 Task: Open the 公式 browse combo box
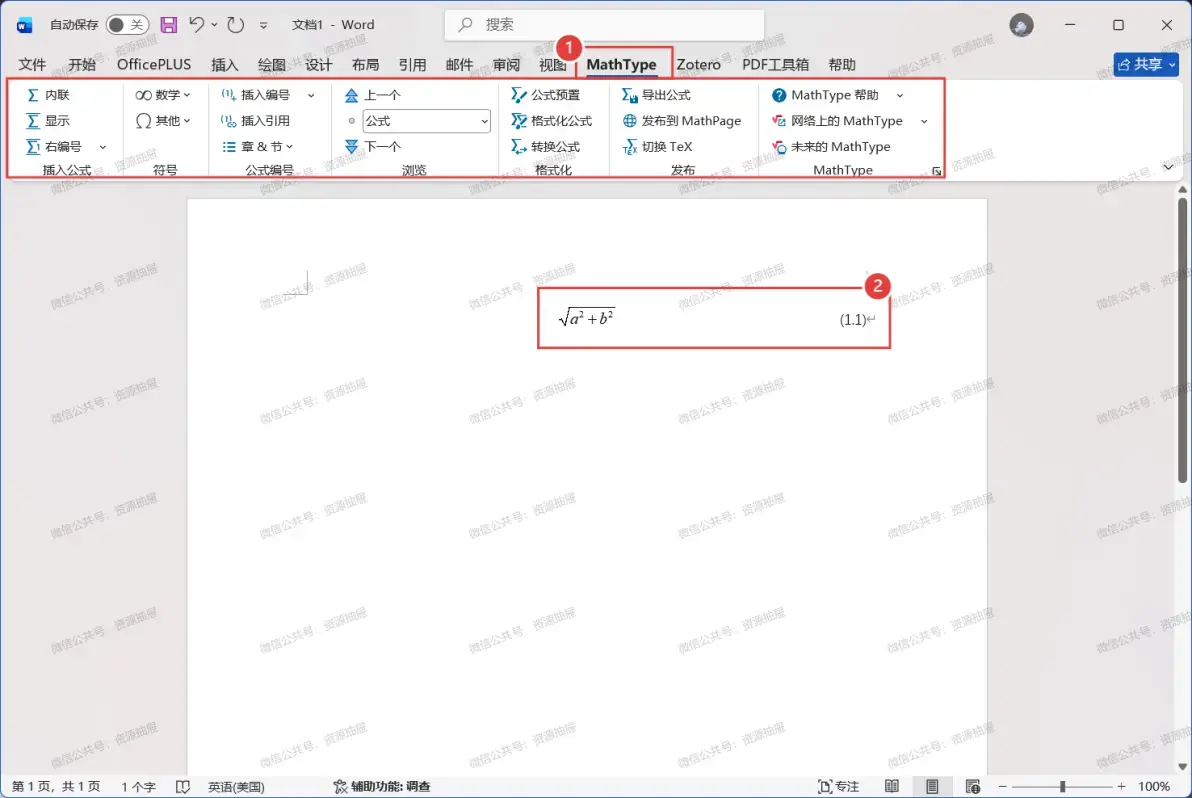pyautogui.click(x=426, y=121)
